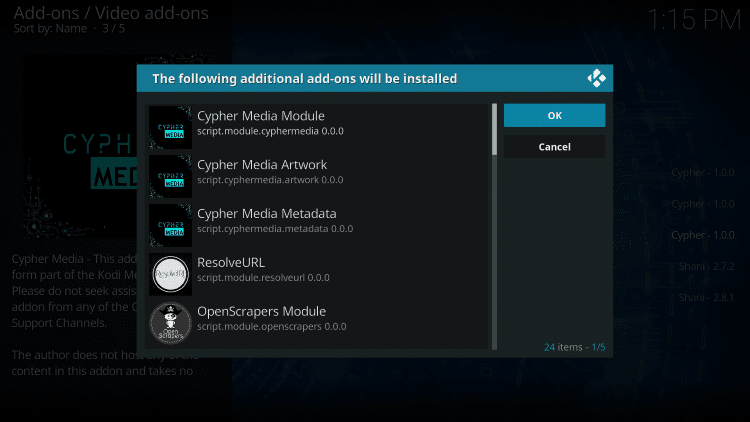Click script.module.resolveurl 0.0.0 text

tap(263, 278)
